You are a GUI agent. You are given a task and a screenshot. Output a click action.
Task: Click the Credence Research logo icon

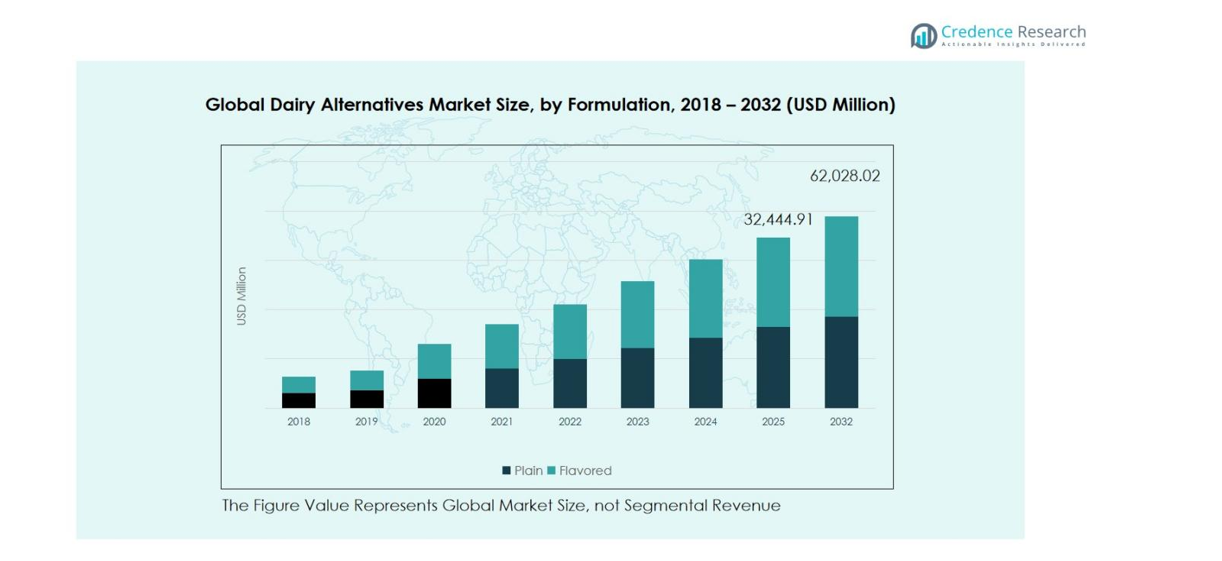point(923,36)
